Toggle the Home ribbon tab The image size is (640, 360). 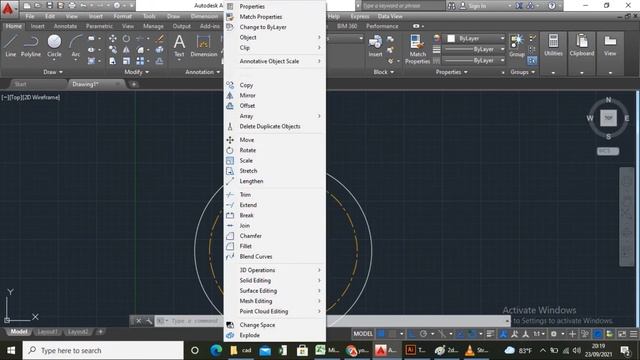click(13, 26)
